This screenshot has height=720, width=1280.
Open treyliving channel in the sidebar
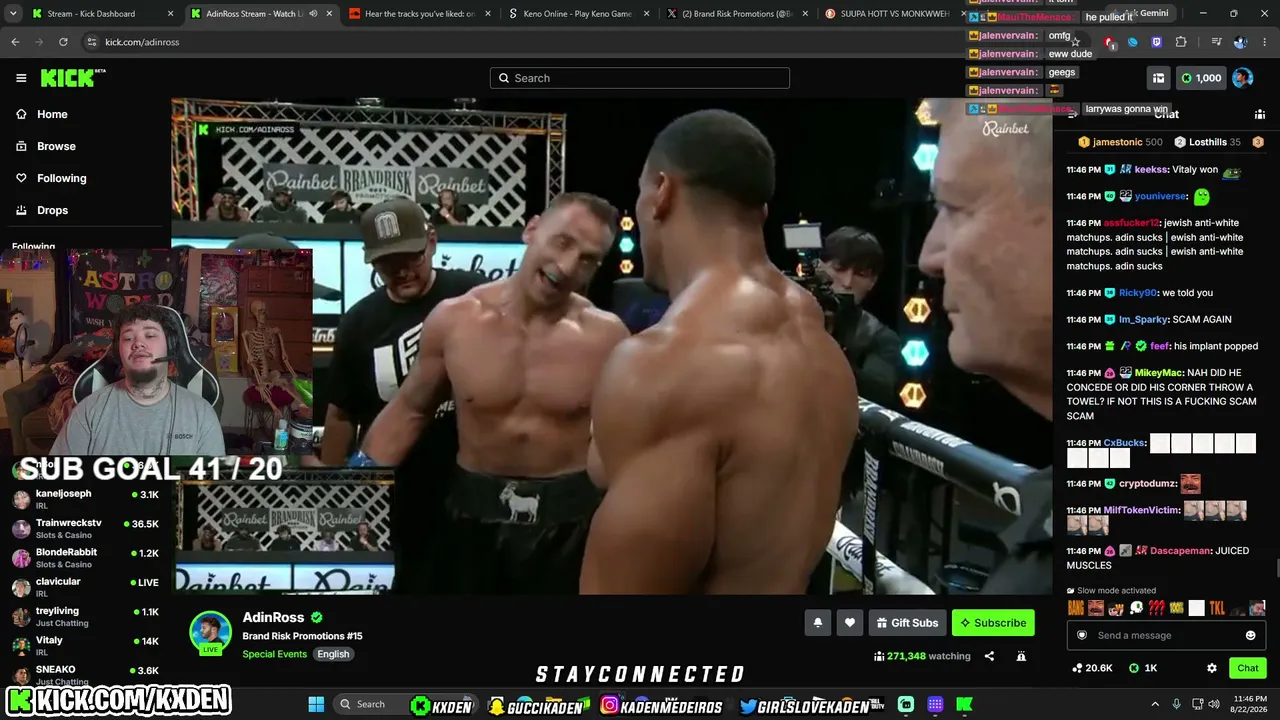pos(86,616)
